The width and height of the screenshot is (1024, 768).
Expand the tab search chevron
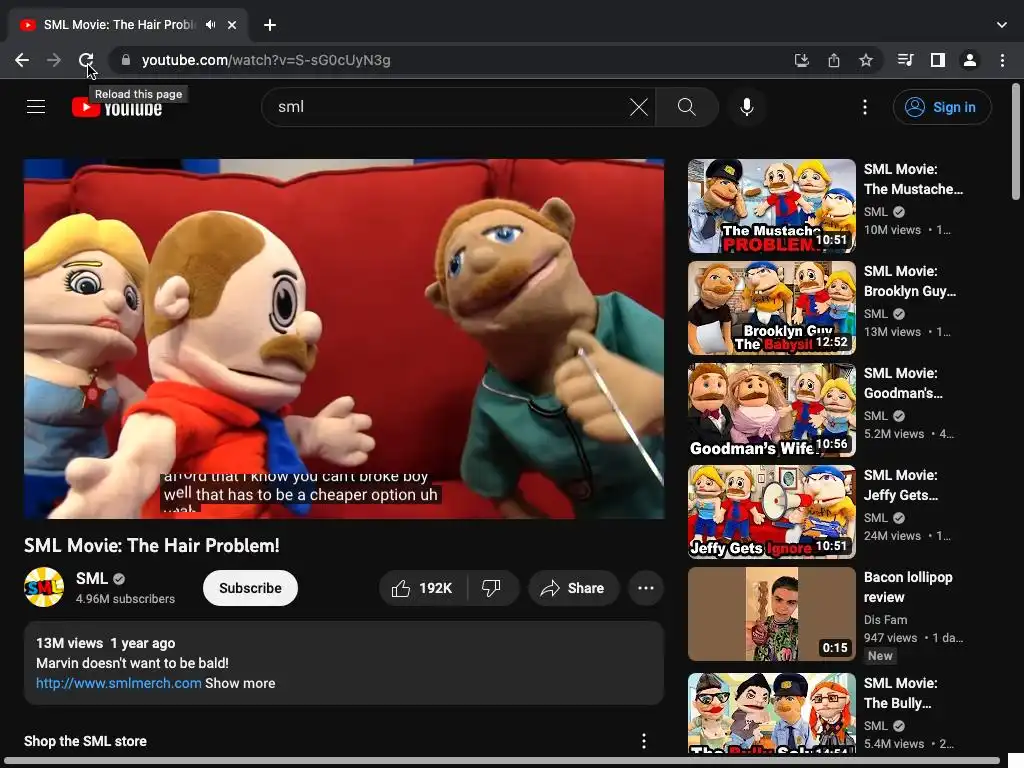pyautogui.click(x=1002, y=25)
